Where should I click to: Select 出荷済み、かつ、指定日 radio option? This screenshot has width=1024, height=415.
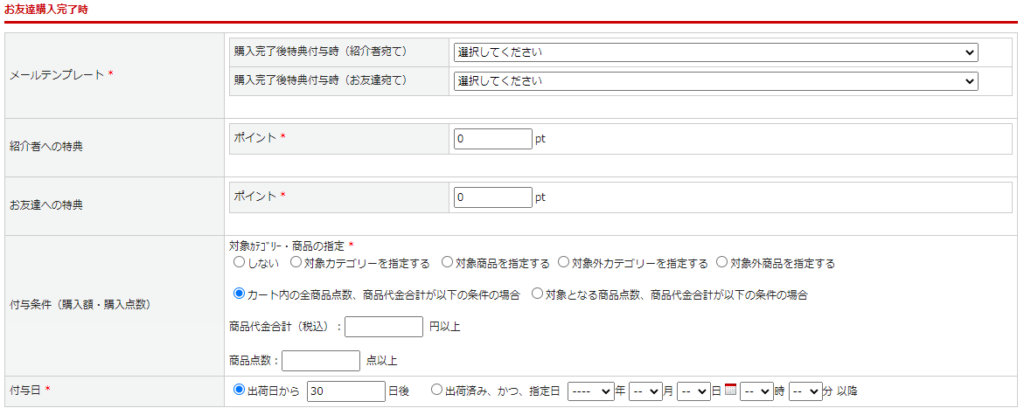[x=437, y=391]
